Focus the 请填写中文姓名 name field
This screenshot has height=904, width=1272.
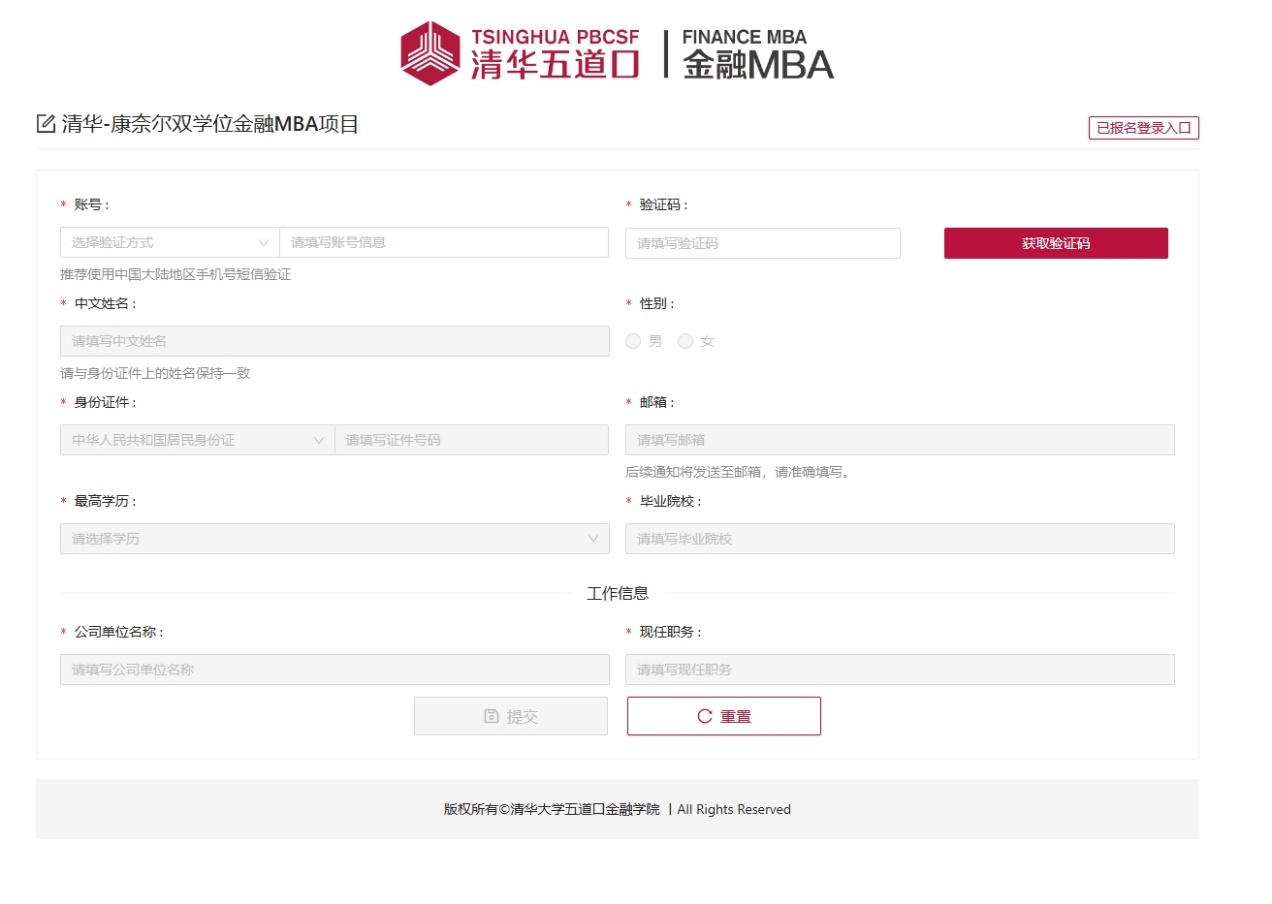pos(334,341)
